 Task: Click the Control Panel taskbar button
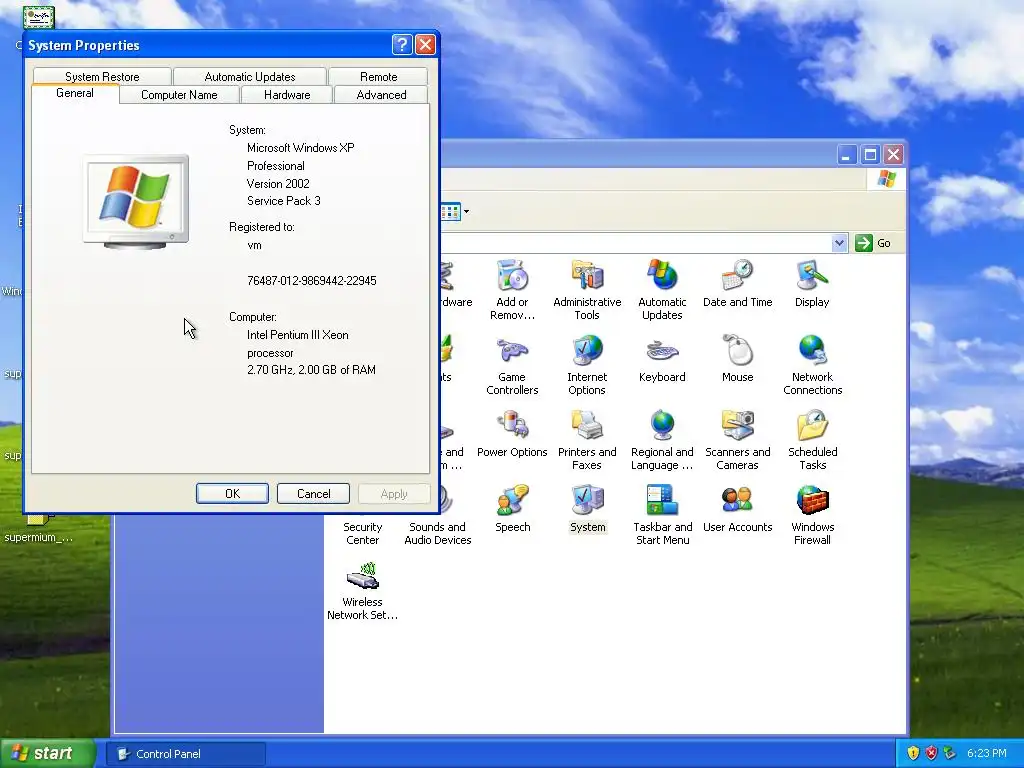pos(186,754)
